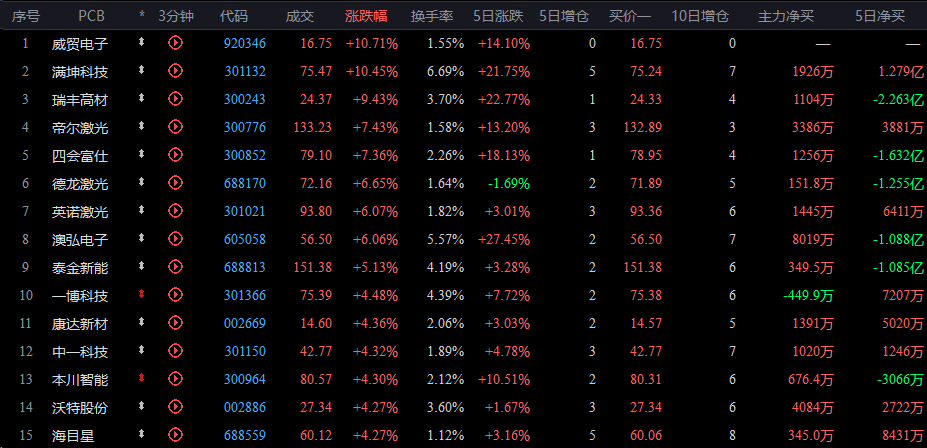Open stock code 002669
This screenshot has width=927, height=448.
pyautogui.click(x=245, y=323)
